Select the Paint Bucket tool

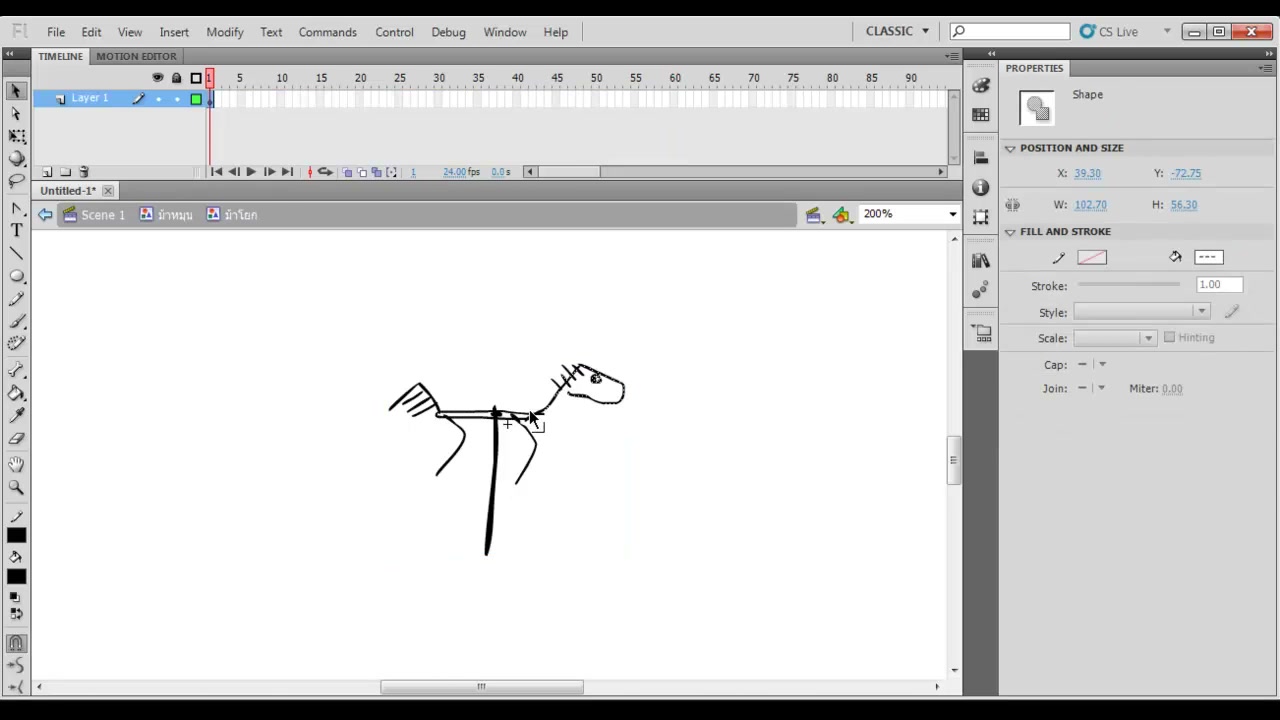coord(16,394)
